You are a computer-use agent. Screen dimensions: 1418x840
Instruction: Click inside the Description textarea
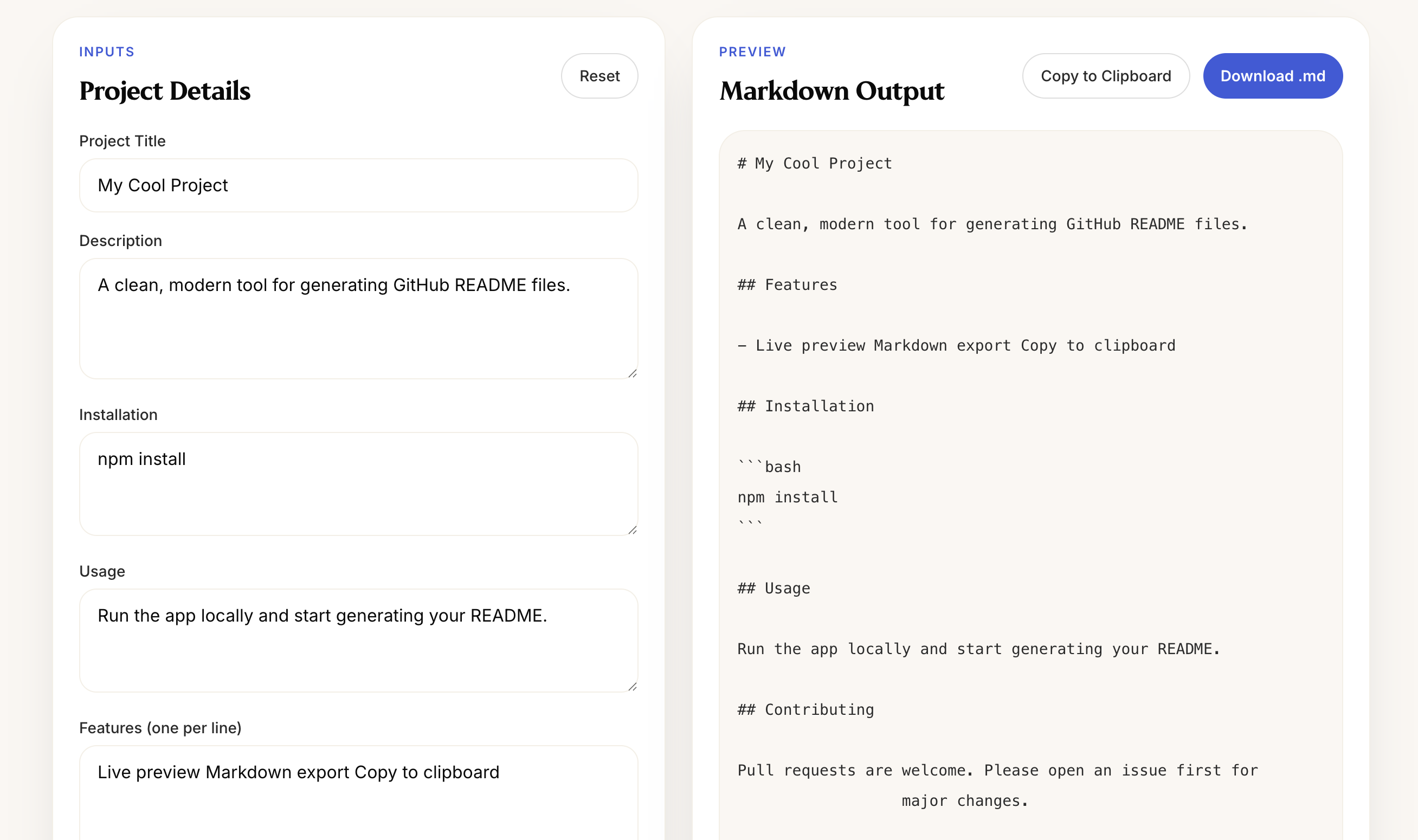pyautogui.click(x=358, y=317)
